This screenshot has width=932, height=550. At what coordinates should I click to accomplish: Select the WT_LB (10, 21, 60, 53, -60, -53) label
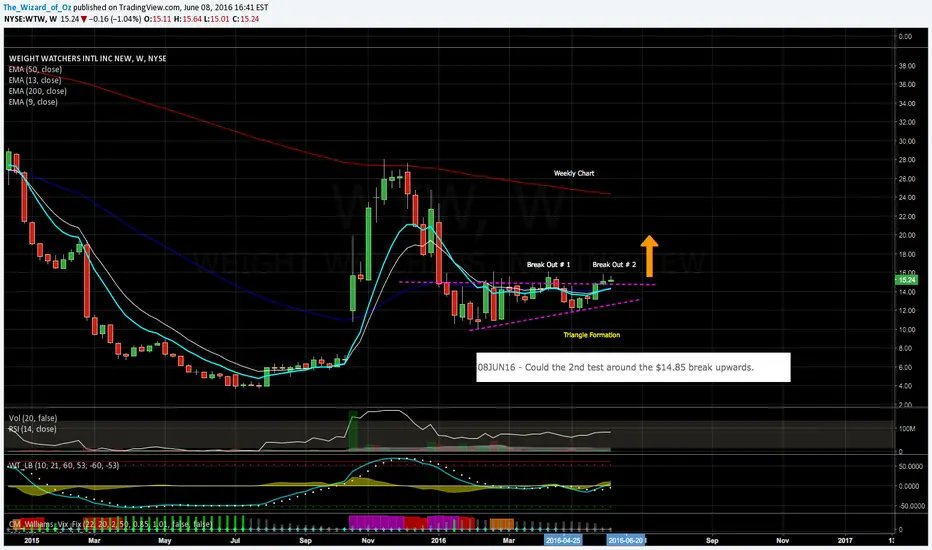click(x=64, y=465)
